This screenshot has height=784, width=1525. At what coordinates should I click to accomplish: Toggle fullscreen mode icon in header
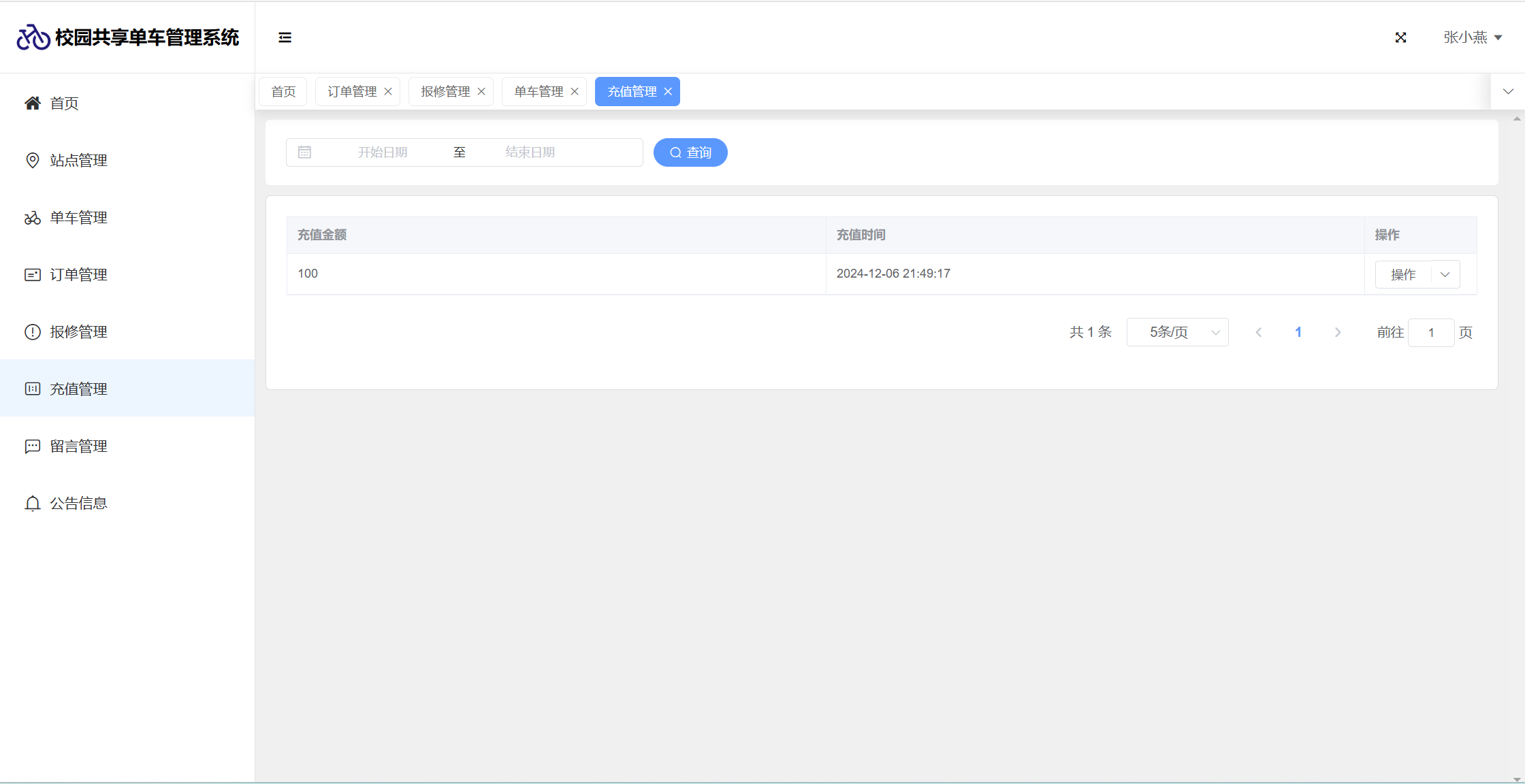coord(1400,37)
